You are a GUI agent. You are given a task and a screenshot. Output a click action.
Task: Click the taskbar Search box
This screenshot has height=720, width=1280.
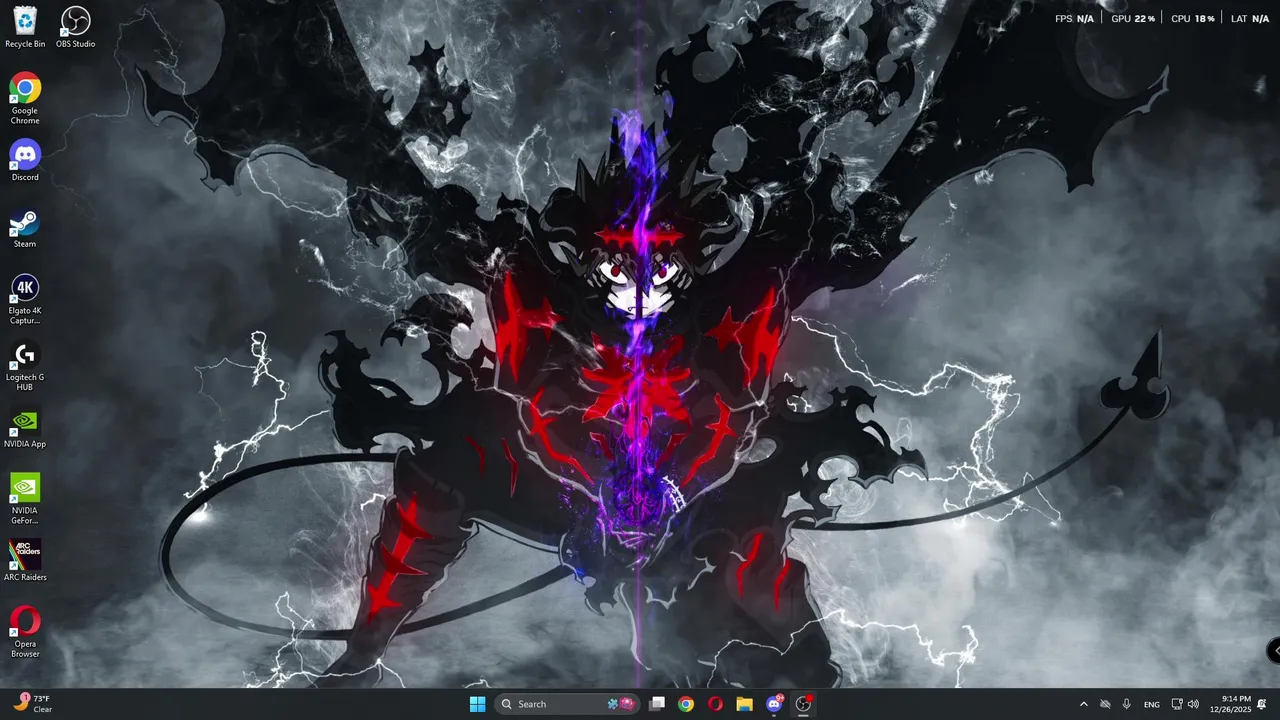(567, 704)
